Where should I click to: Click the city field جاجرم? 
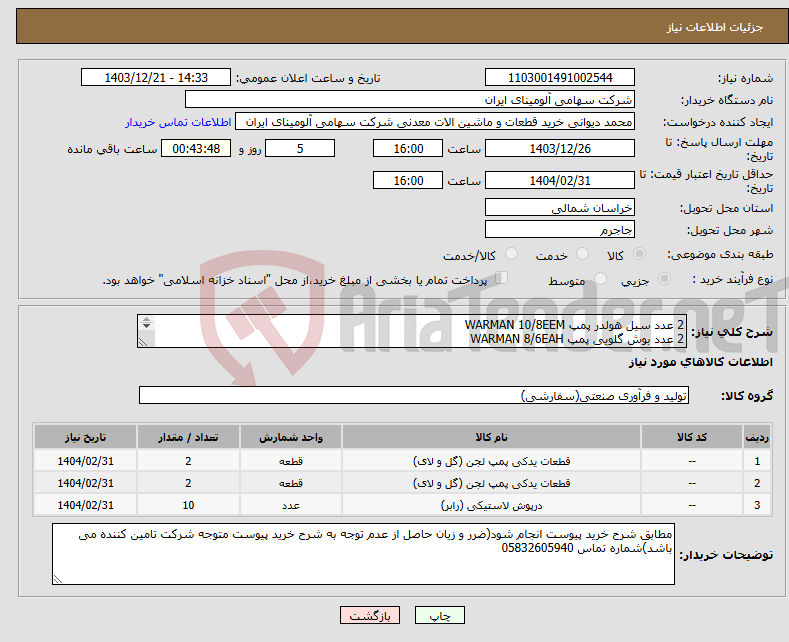(x=560, y=229)
